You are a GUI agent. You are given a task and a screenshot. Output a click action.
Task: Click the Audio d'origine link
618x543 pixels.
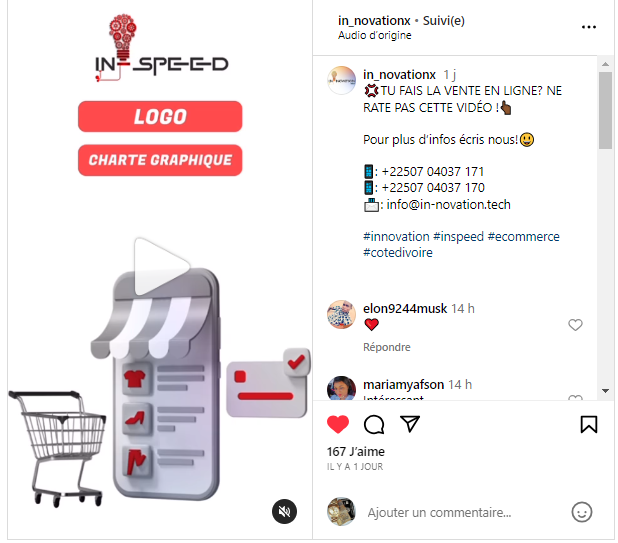374,35
